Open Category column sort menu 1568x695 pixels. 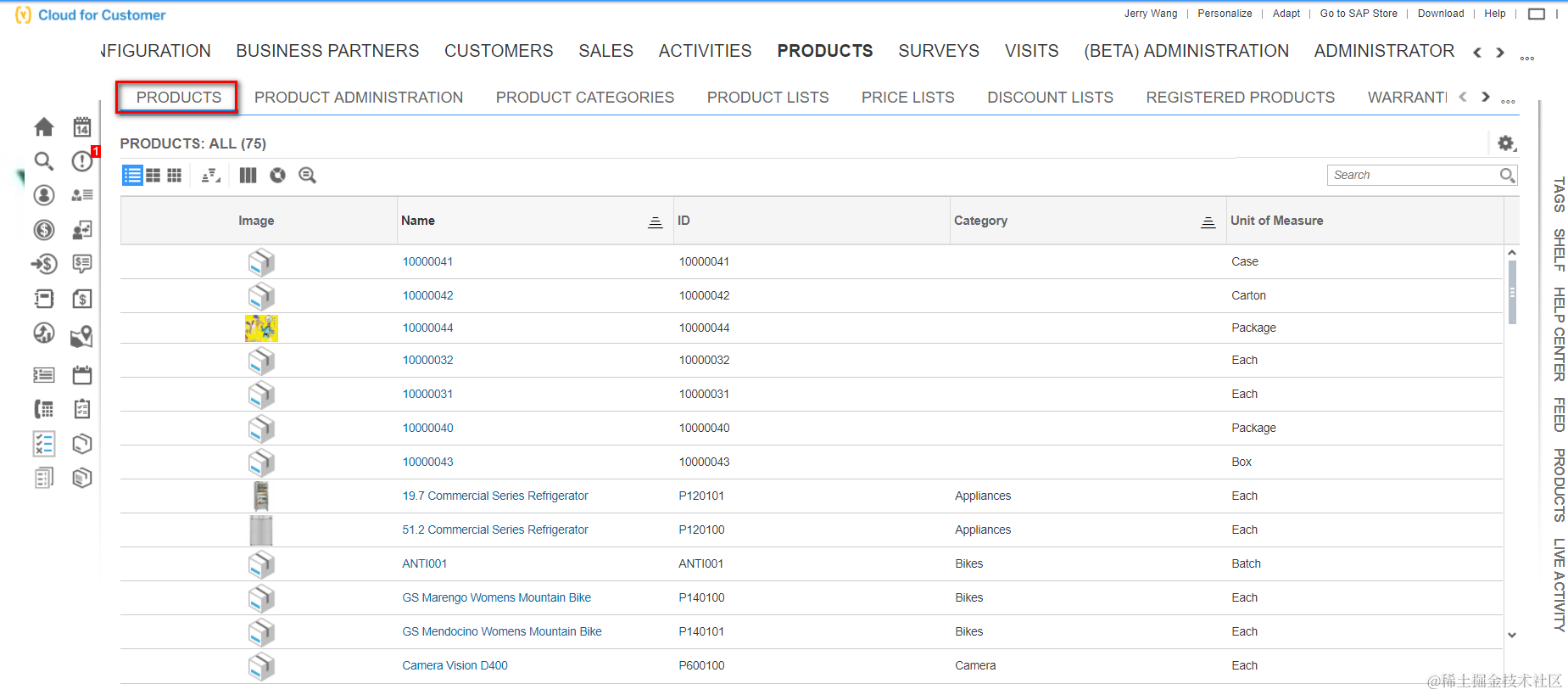coord(1208,222)
